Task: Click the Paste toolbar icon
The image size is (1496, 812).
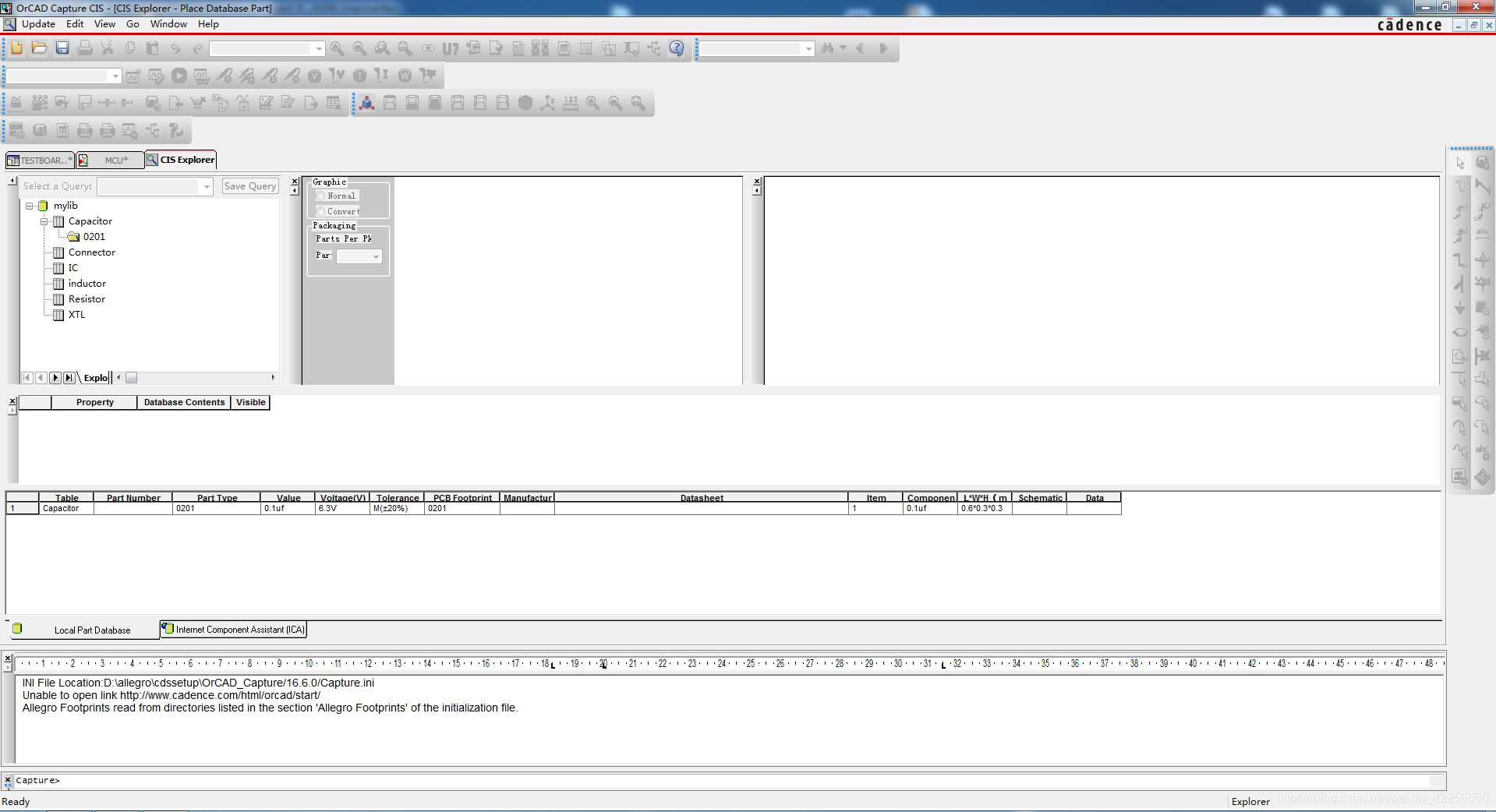Action: (x=152, y=48)
